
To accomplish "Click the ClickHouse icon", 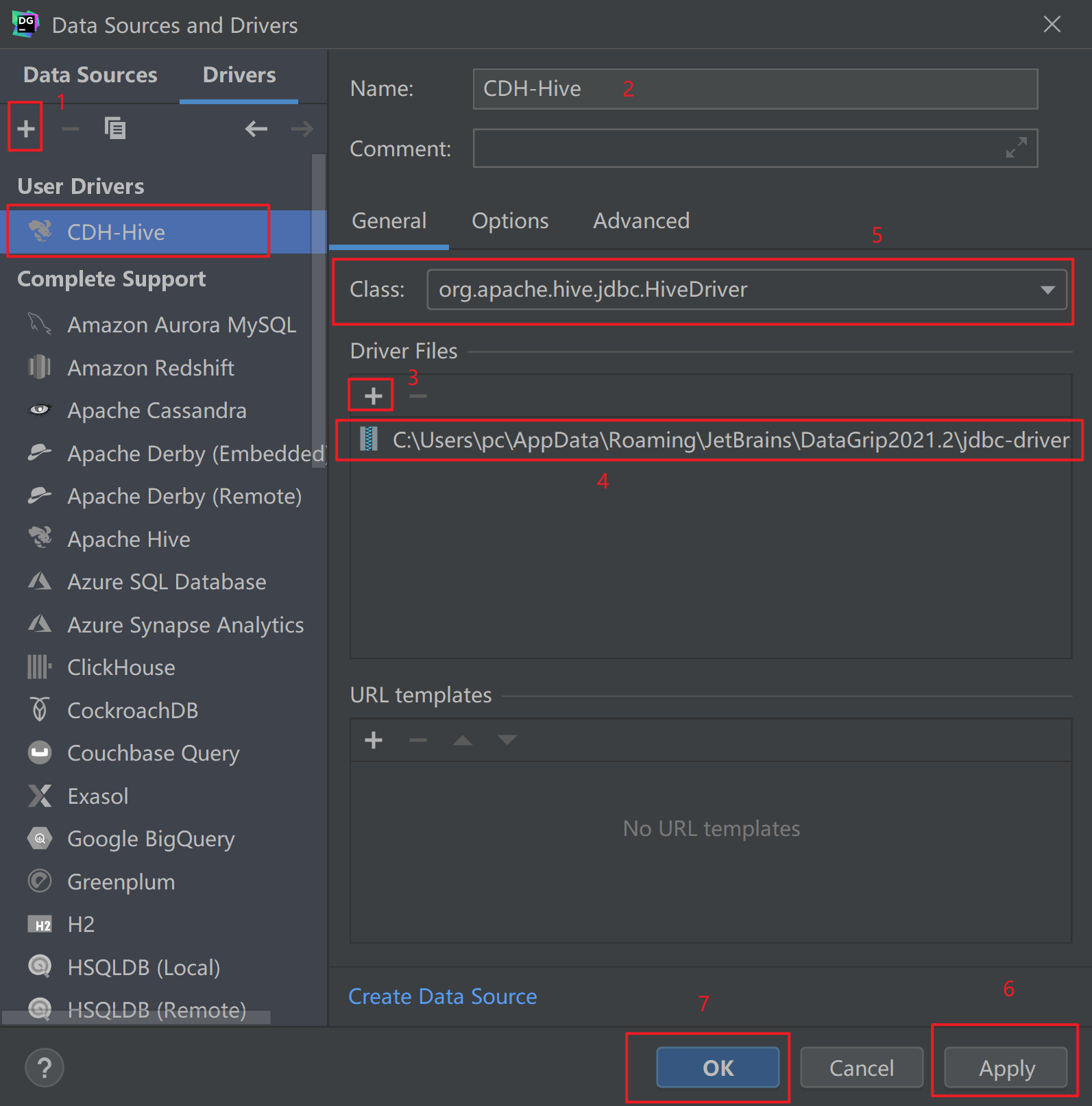I will (x=40, y=667).
